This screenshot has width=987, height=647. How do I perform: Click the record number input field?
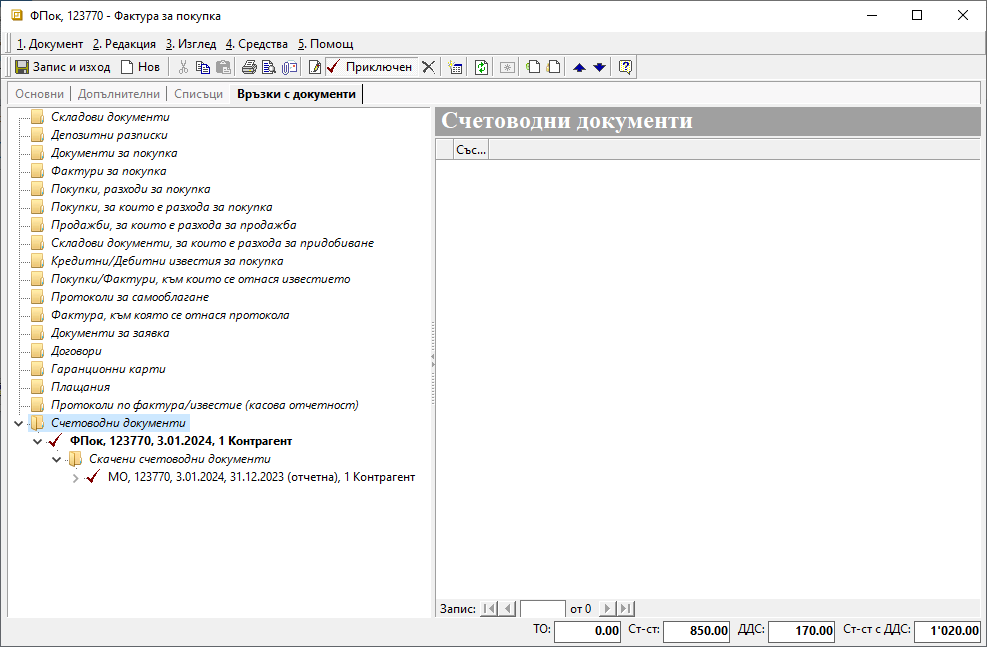pos(543,608)
